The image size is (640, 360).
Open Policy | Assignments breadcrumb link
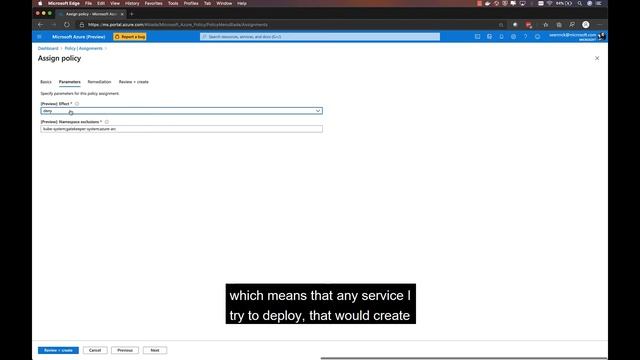point(84,48)
